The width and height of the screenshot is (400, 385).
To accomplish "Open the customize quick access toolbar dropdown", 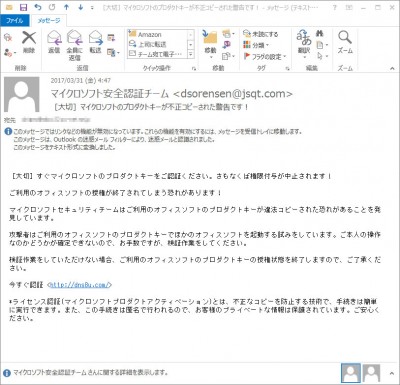I will pos(92,7).
